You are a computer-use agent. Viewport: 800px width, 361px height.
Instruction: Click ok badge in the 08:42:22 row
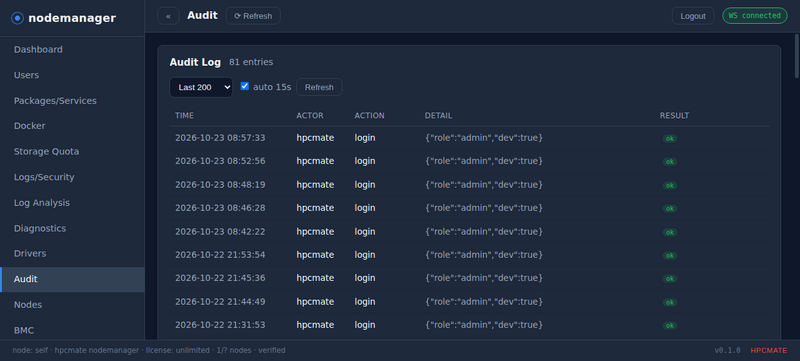[x=670, y=233]
